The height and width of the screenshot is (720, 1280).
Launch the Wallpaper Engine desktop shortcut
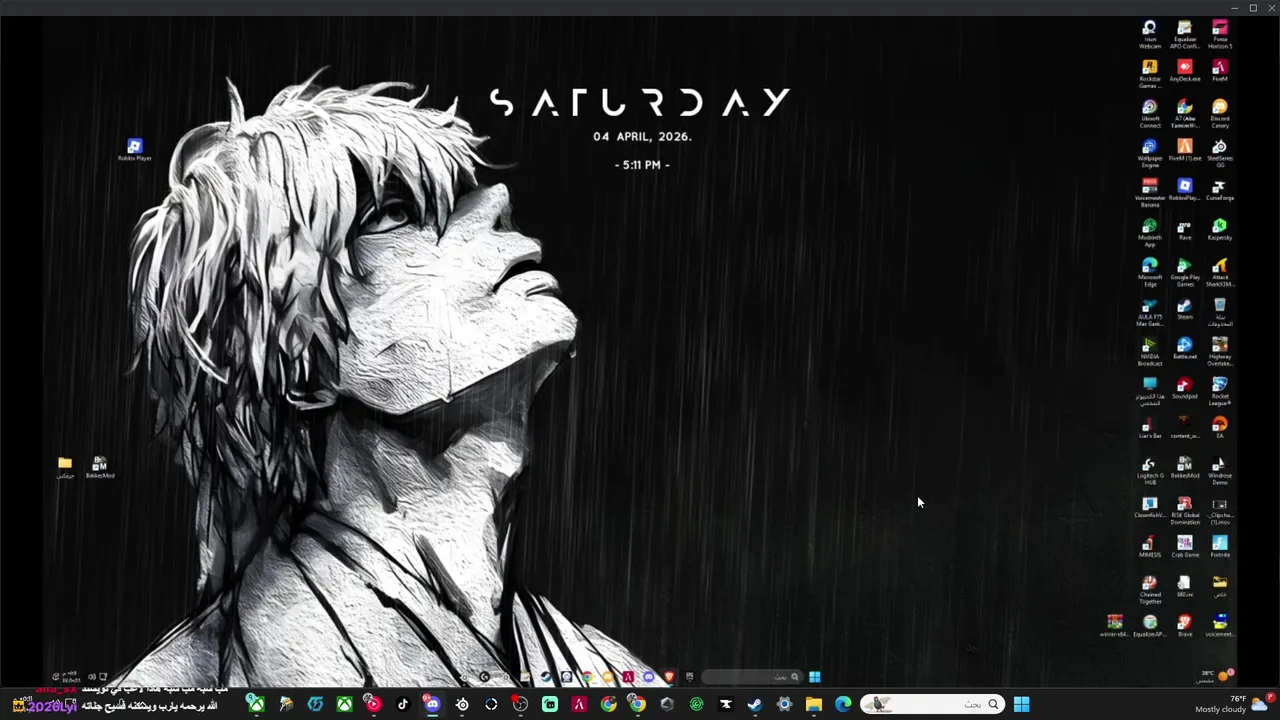(x=1150, y=153)
